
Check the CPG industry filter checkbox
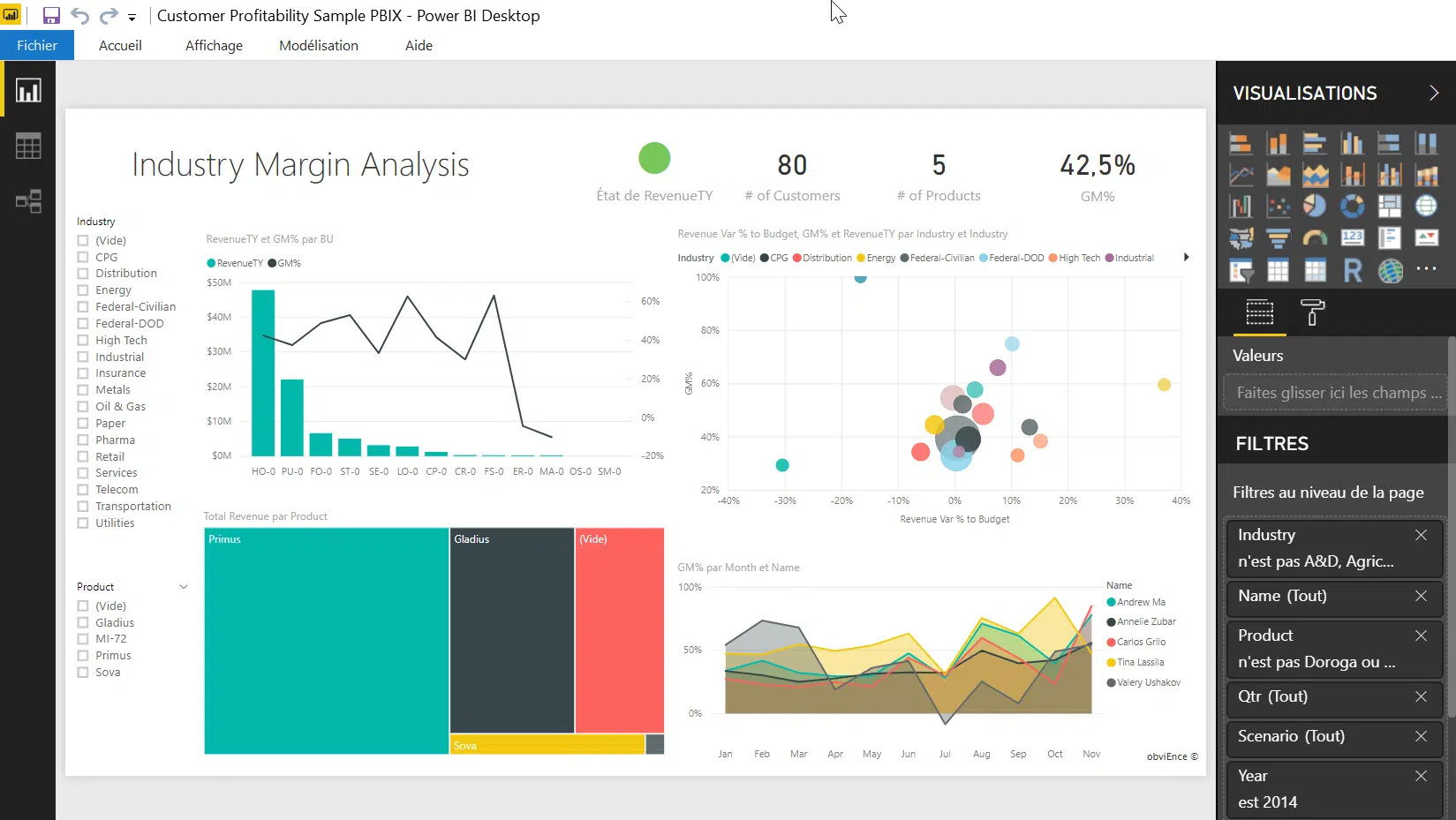point(83,257)
